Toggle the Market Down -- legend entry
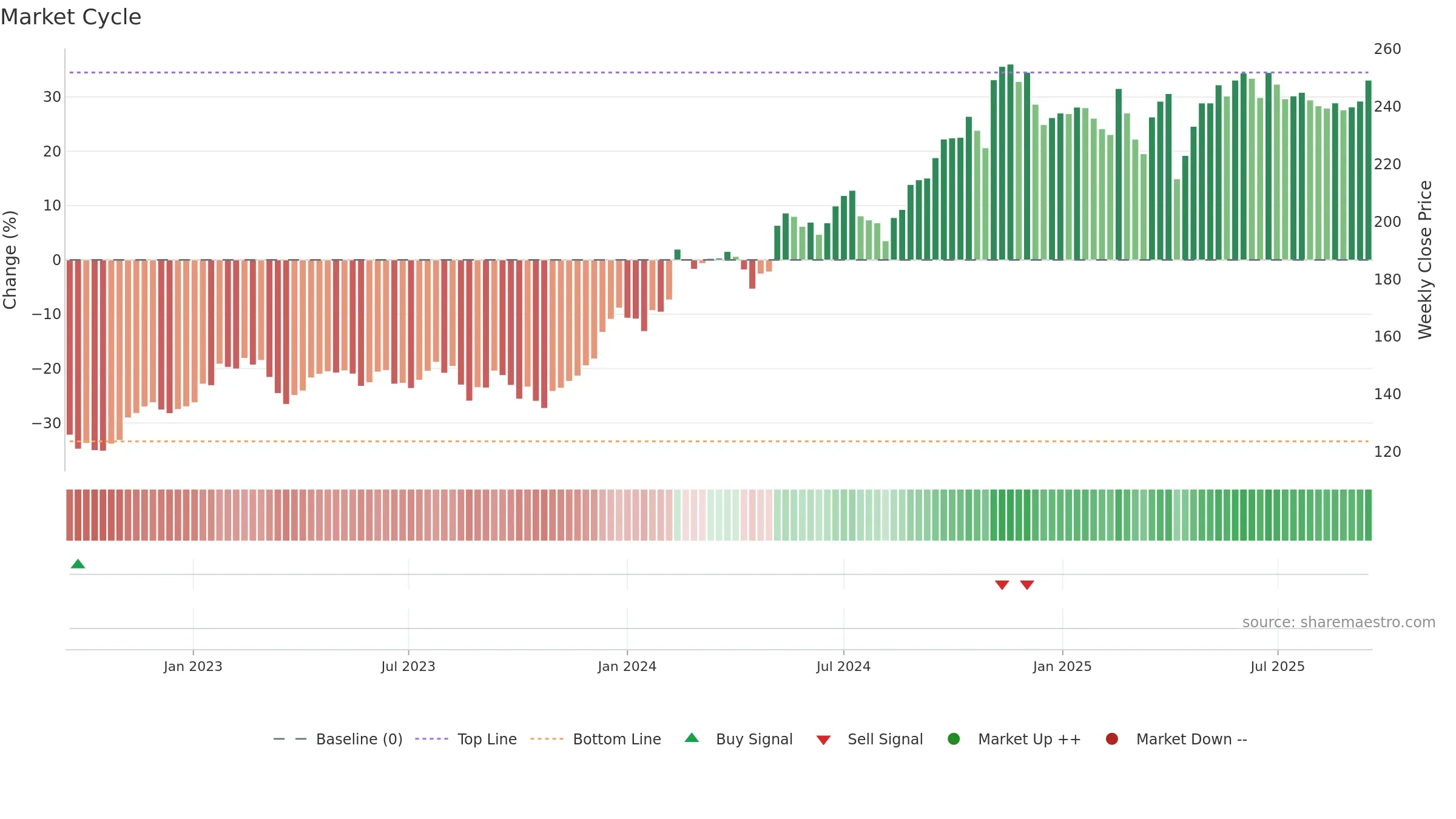 coord(1176,739)
